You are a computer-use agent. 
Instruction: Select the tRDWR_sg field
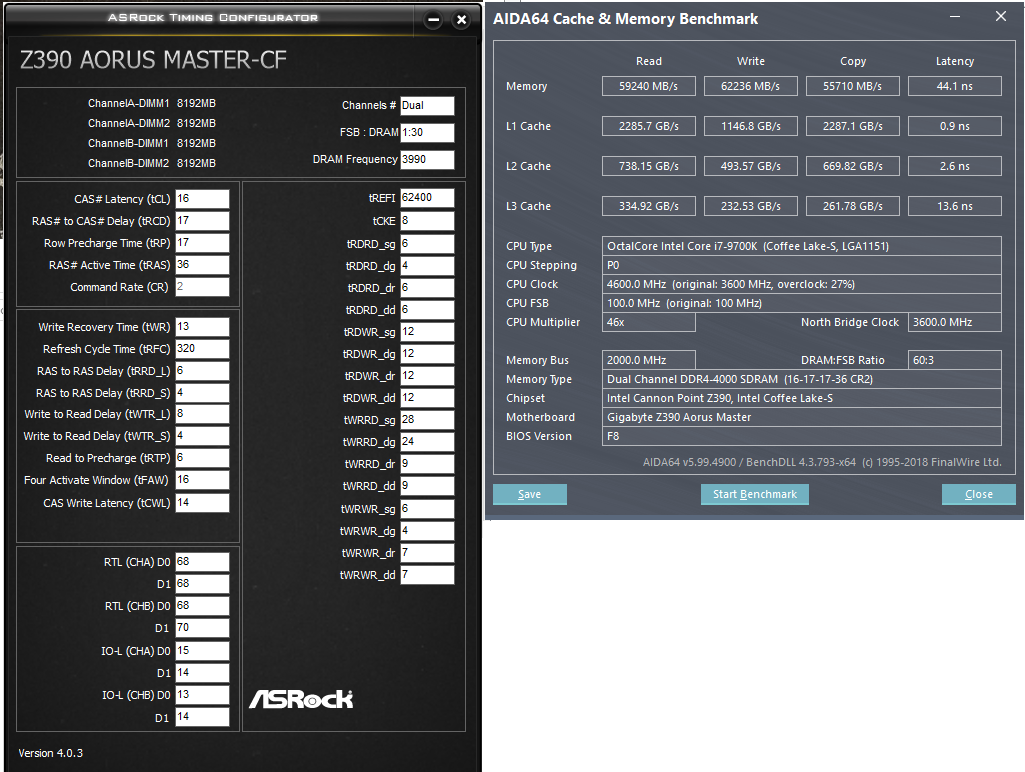click(428, 332)
